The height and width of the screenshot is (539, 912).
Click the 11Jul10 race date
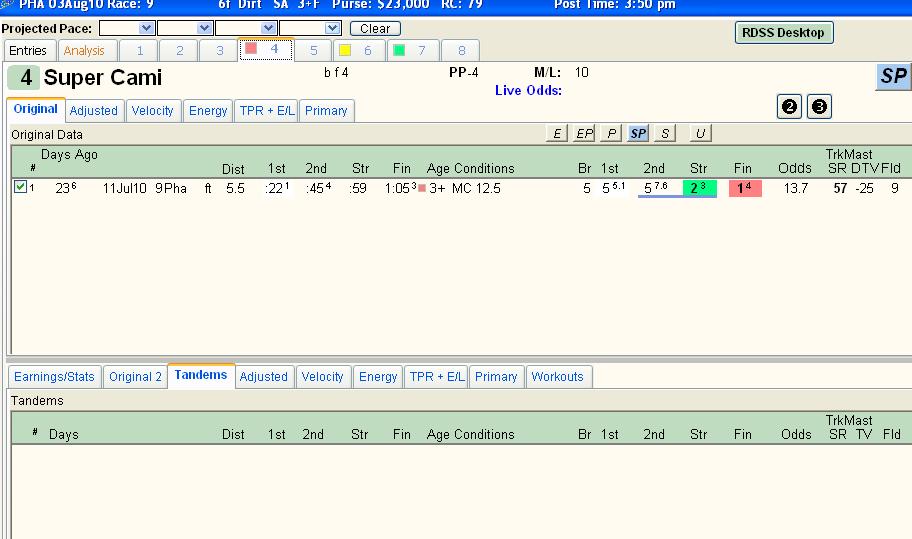(124, 188)
